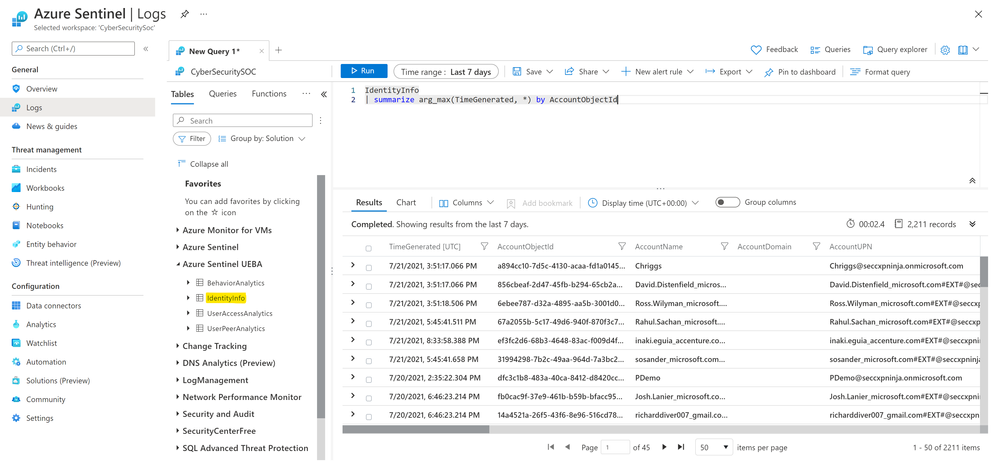Expand the results details chevron near record count
Image resolution: width=999 pixels, height=465 pixels.
[x=972, y=224]
